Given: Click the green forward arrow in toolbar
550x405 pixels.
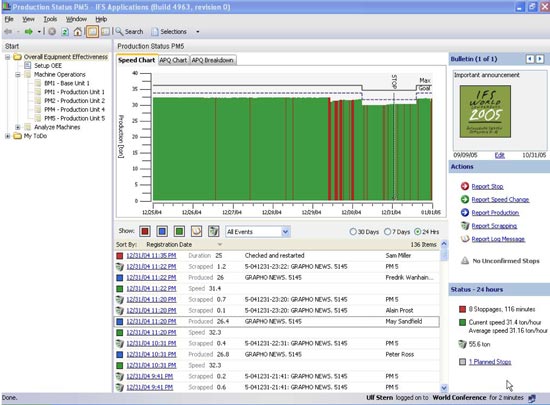Looking at the screenshot, I should click(28, 32).
